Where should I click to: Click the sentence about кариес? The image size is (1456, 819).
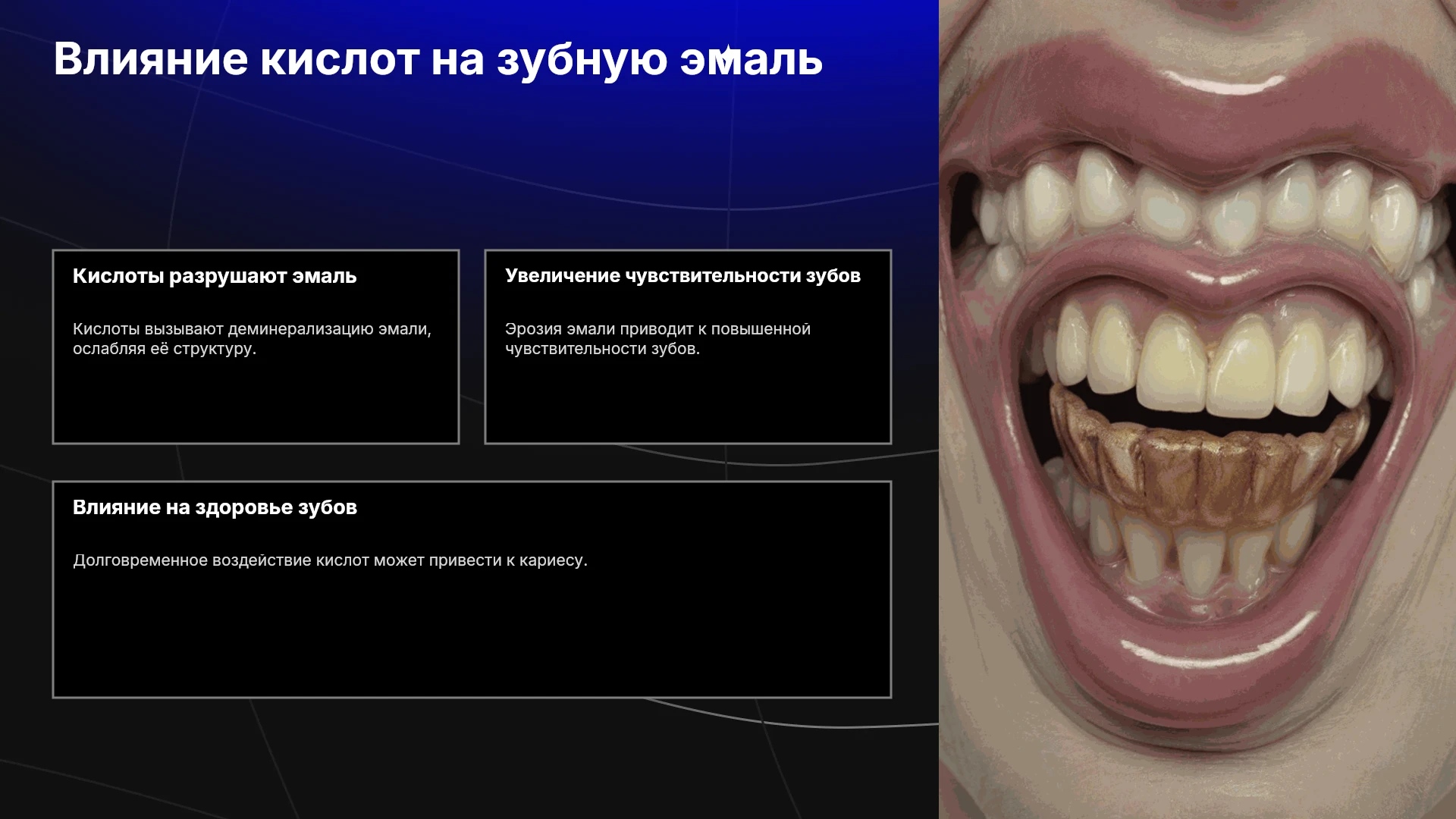pyautogui.click(x=330, y=560)
